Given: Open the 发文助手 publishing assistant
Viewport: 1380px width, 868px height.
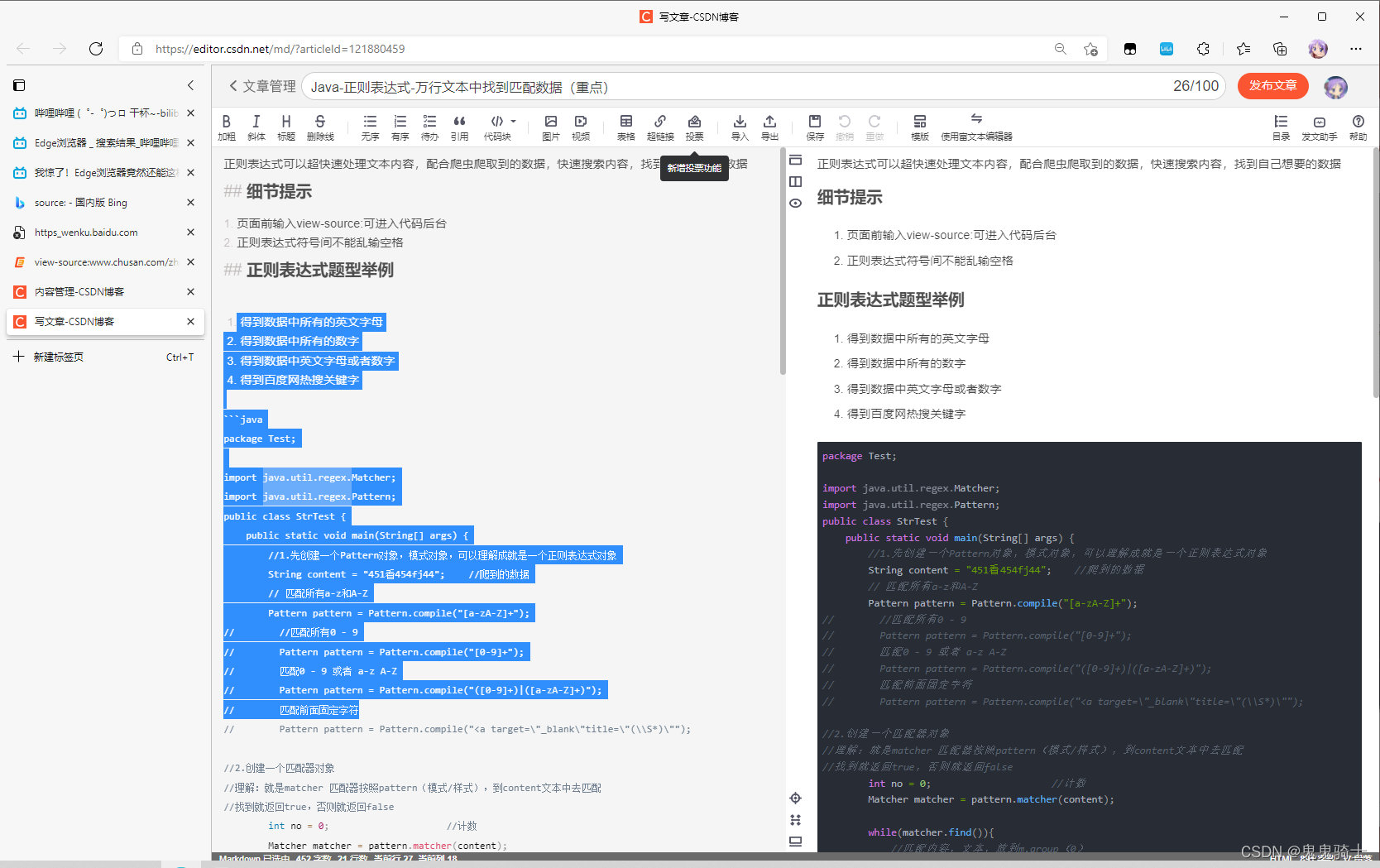Looking at the screenshot, I should click(x=1320, y=127).
